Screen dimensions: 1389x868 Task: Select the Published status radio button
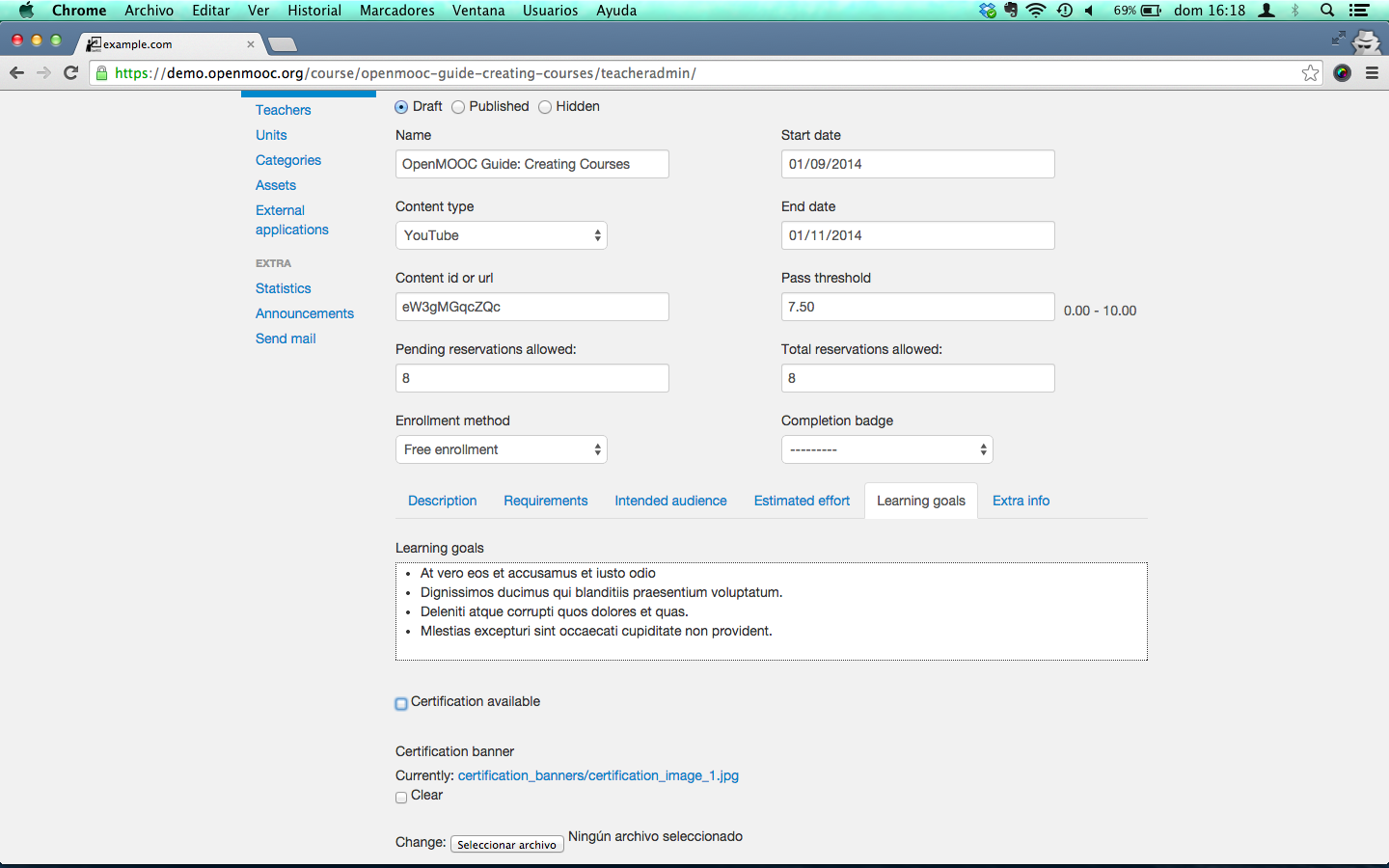(x=458, y=107)
